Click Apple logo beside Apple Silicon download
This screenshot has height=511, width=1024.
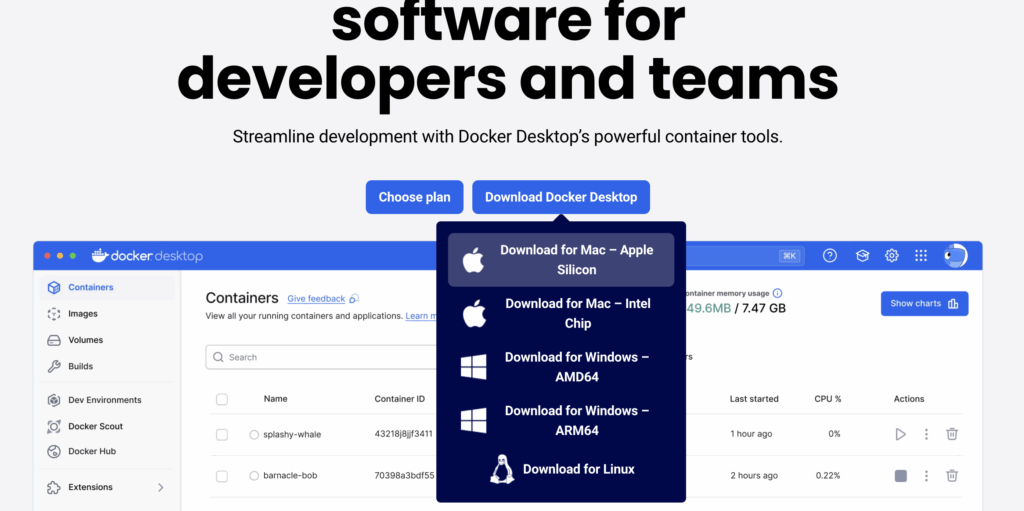(x=473, y=260)
